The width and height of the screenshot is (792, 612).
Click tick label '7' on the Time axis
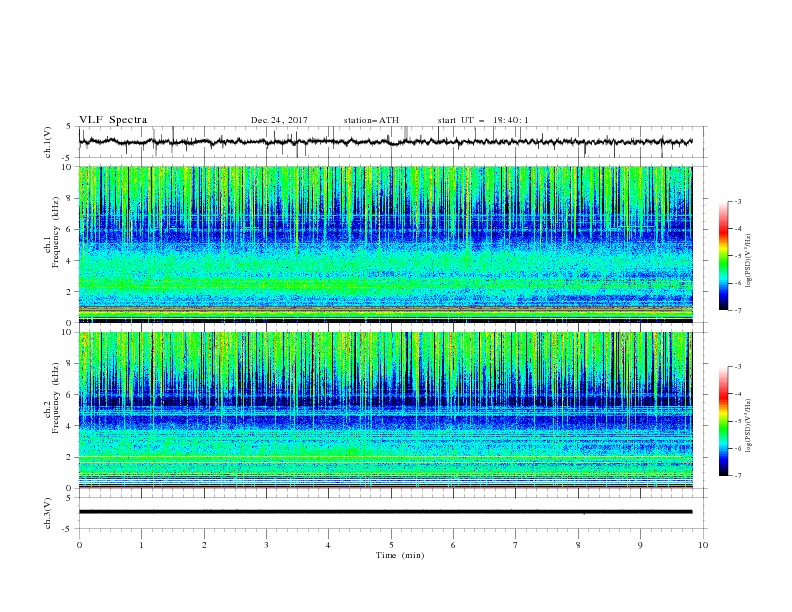pos(516,545)
